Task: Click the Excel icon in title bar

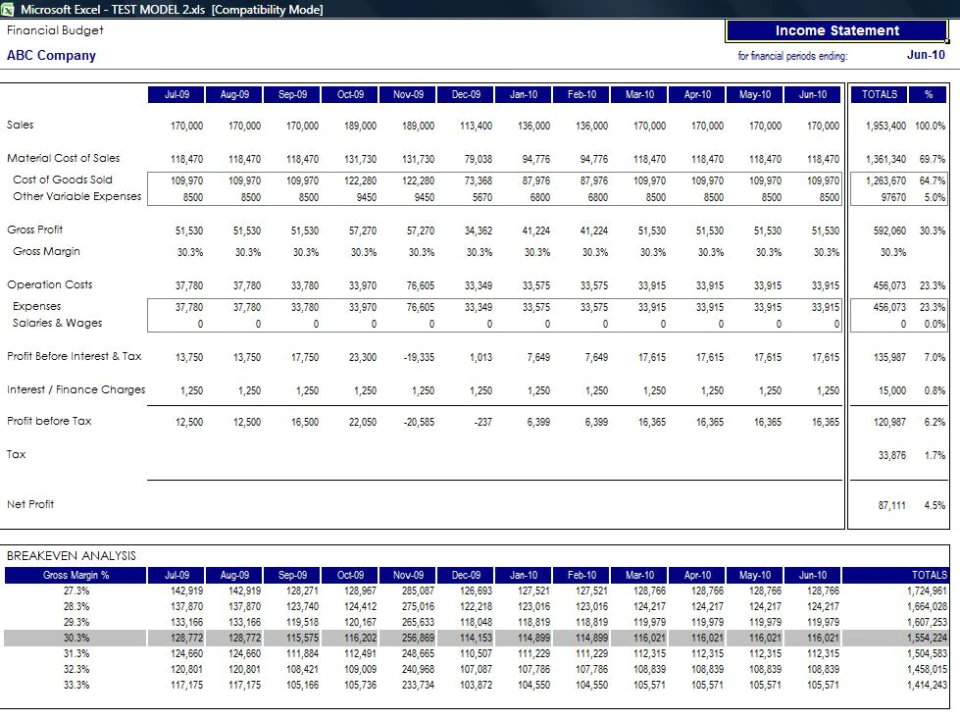Action: pos(8,9)
